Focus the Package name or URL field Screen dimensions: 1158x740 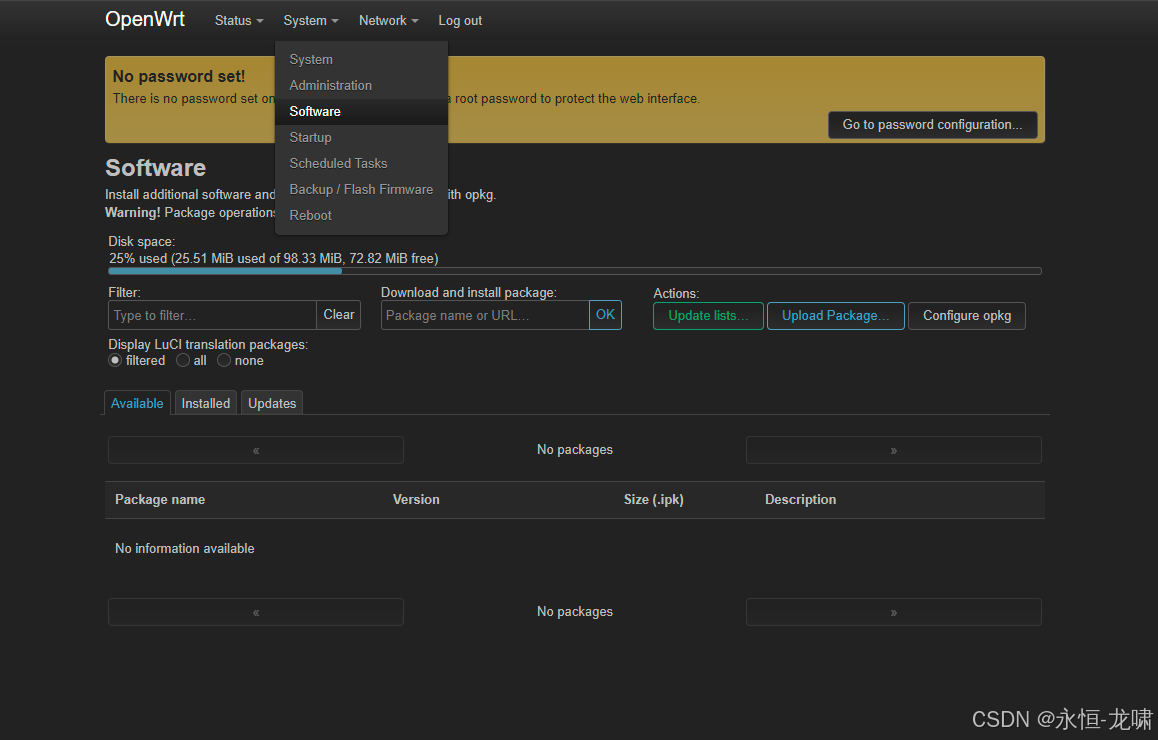[484, 315]
